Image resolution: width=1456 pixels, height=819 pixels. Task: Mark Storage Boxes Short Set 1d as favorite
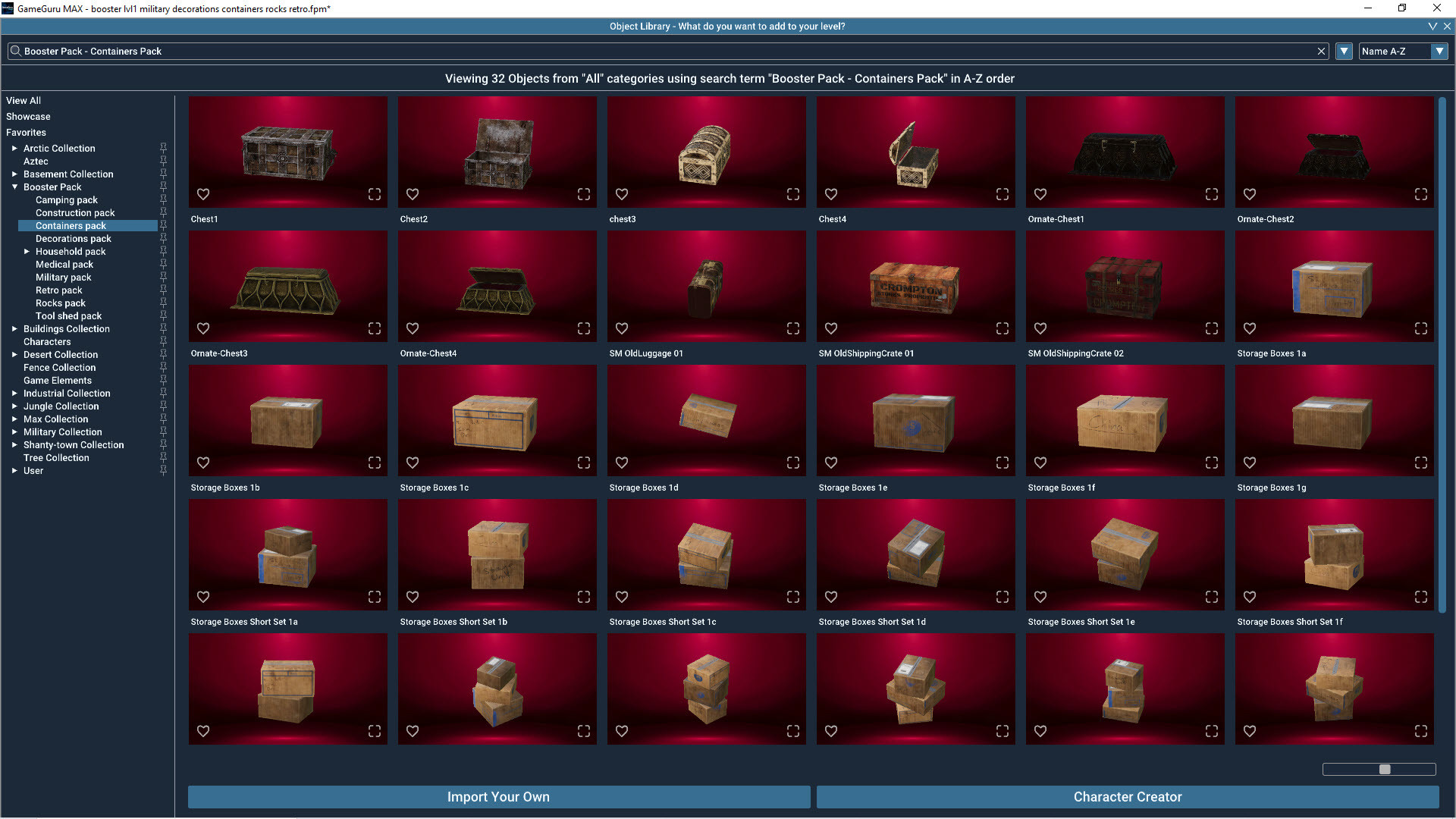click(x=831, y=597)
